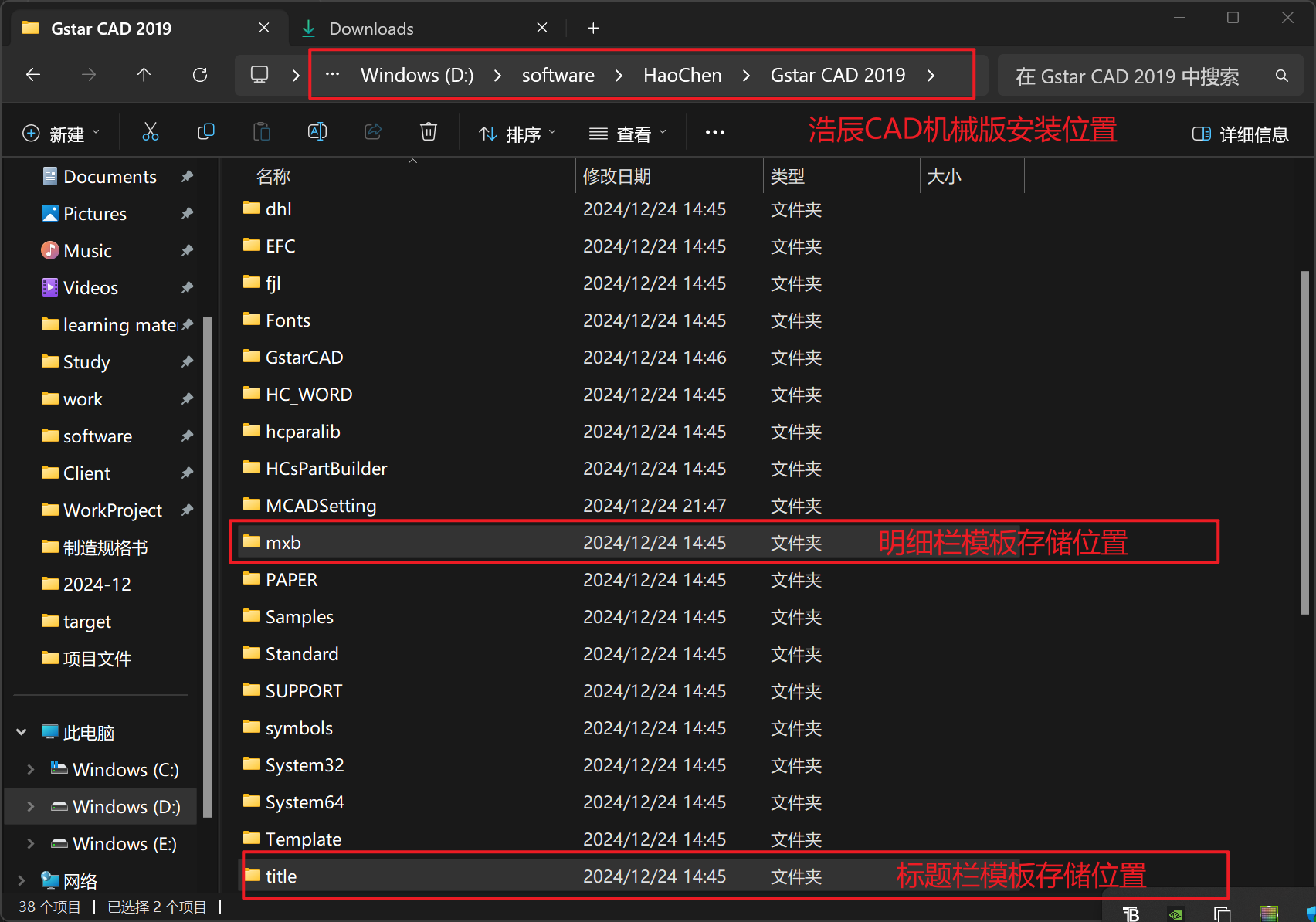Expand the chevron after software in address bar
This screenshot has width=1316, height=922.
pos(619,75)
